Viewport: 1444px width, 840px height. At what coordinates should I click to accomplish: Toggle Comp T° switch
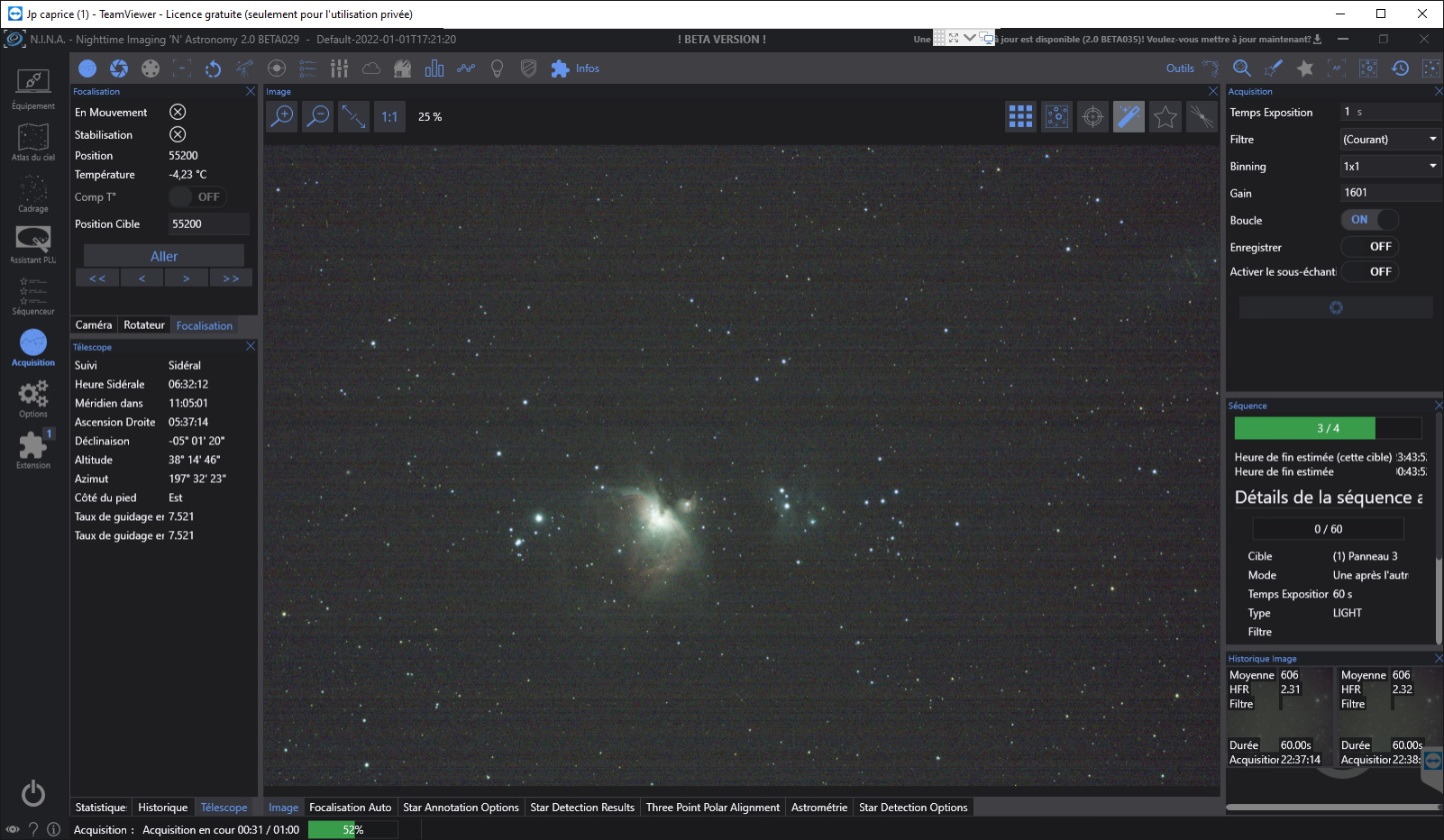coord(197,196)
